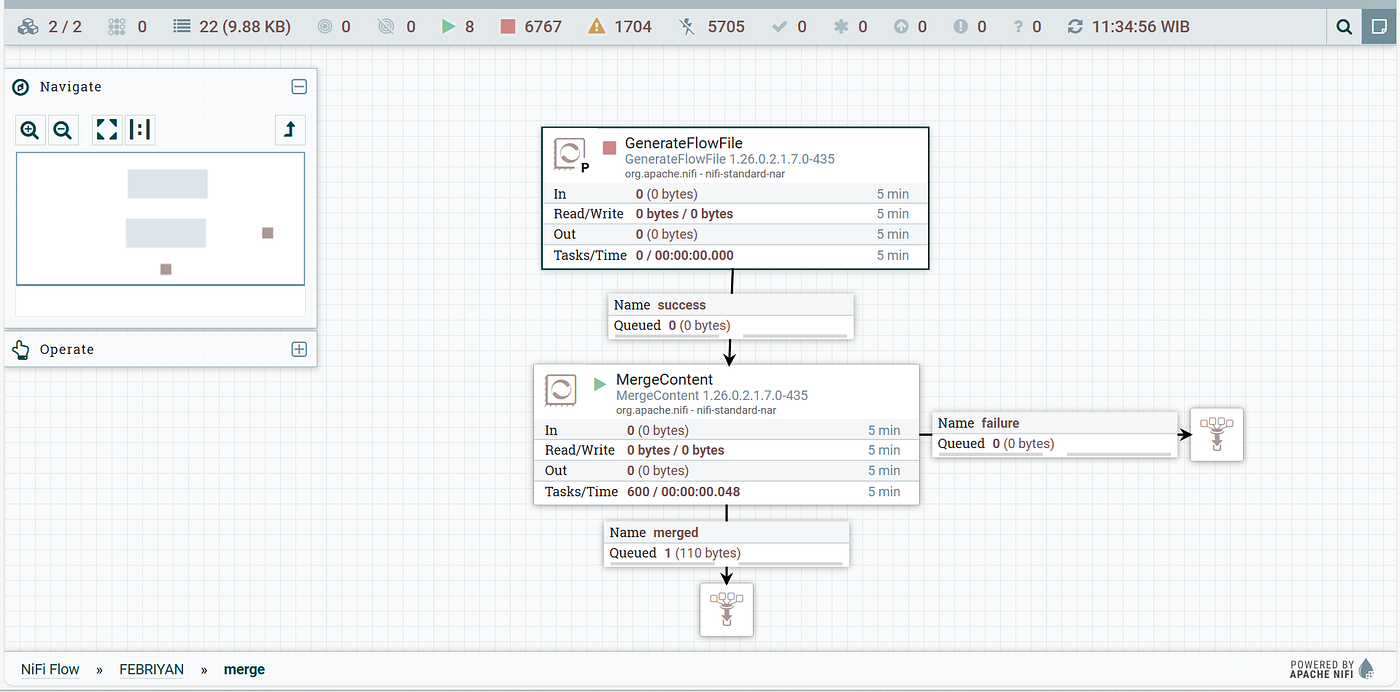The height and width of the screenshot is (692, 1400).
Task: Click the transmitting remote process groups icon
Action: (x=324, y=27)
